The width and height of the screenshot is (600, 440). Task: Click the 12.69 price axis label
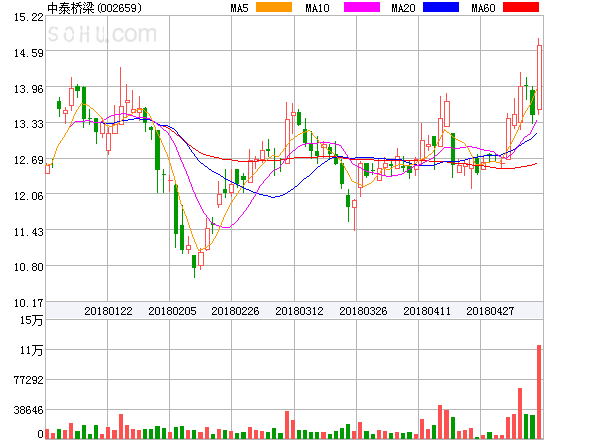pyautogui.click(x=29, y=160)
